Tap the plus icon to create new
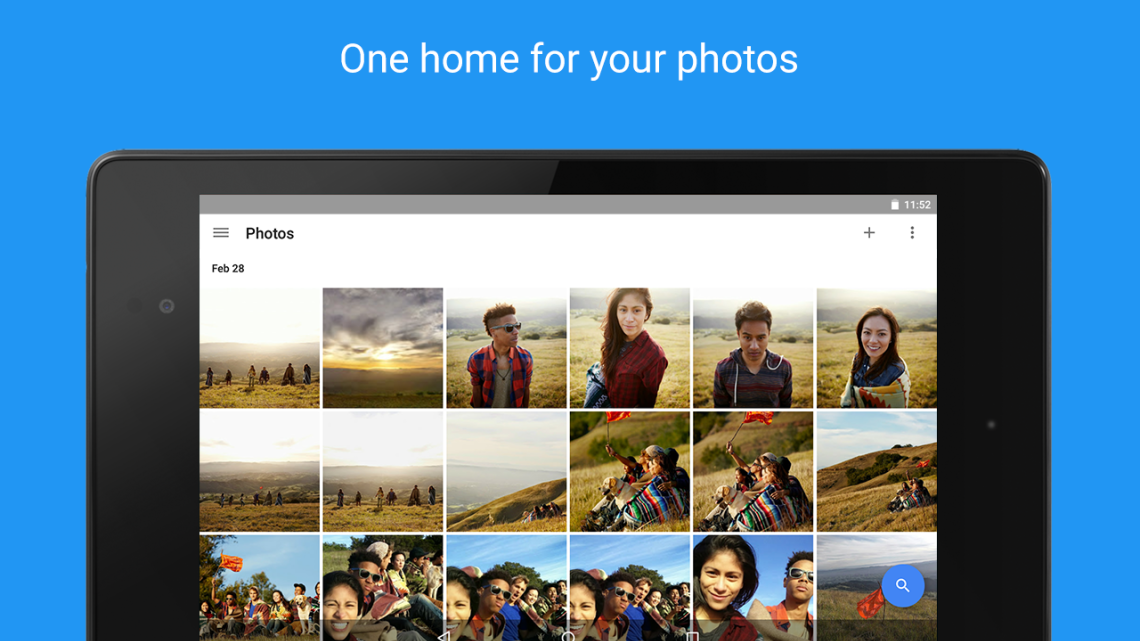This screenshot has width=1140, height=641. coord(869,233)
